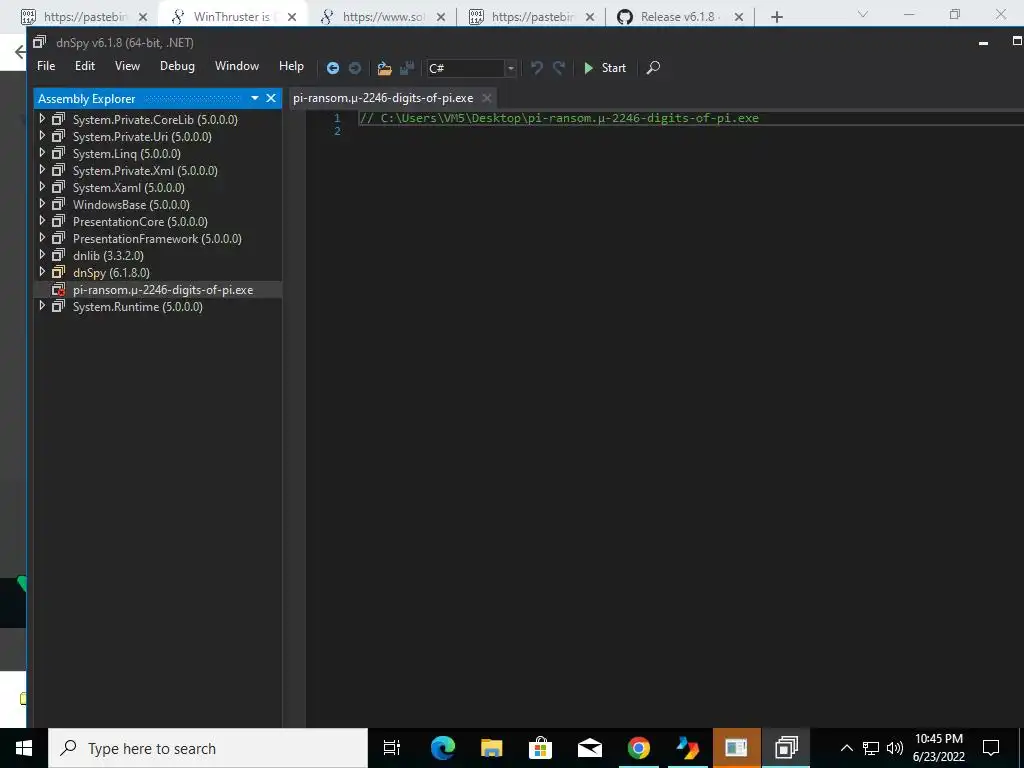The image size is (1024, 768).
Task: Click the pi-ransom exe error assembly icon
Action: click(x=59, y=289)
